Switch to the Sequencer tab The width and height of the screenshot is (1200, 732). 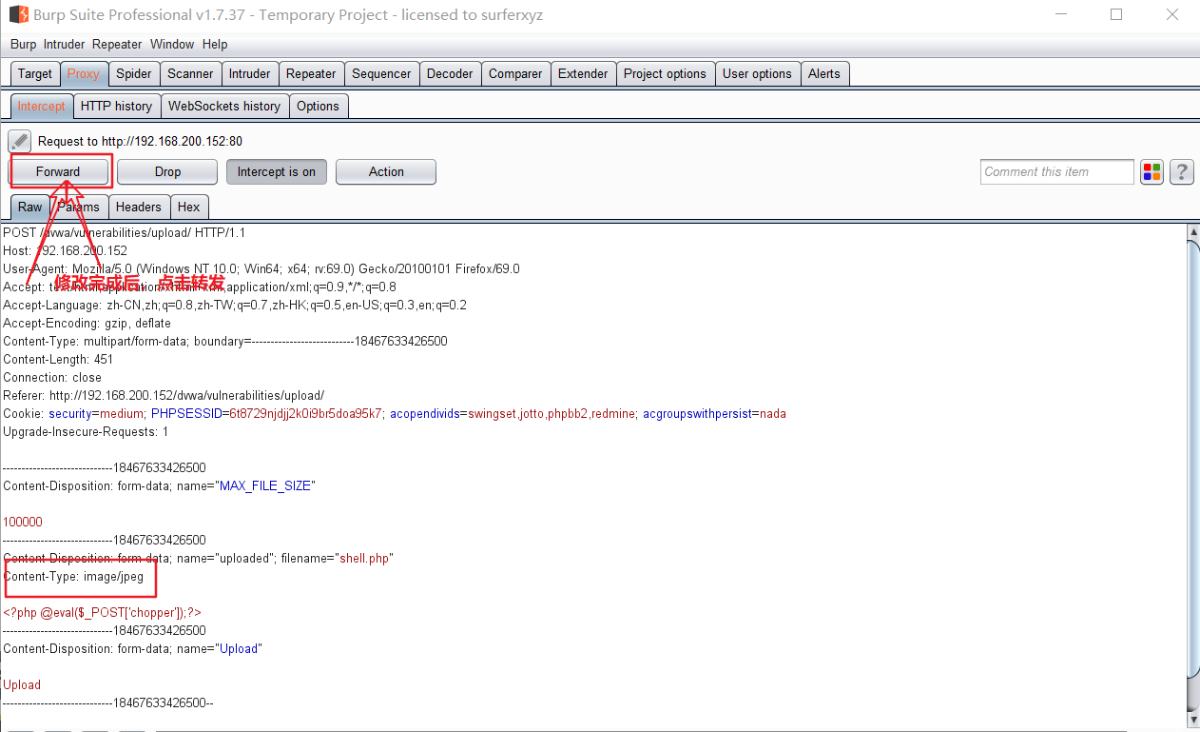381,74
